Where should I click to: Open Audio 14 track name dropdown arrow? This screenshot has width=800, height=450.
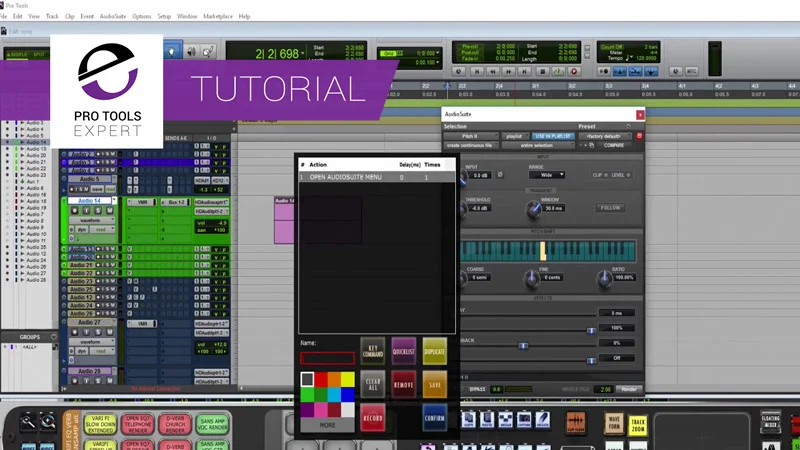(114, 201)
